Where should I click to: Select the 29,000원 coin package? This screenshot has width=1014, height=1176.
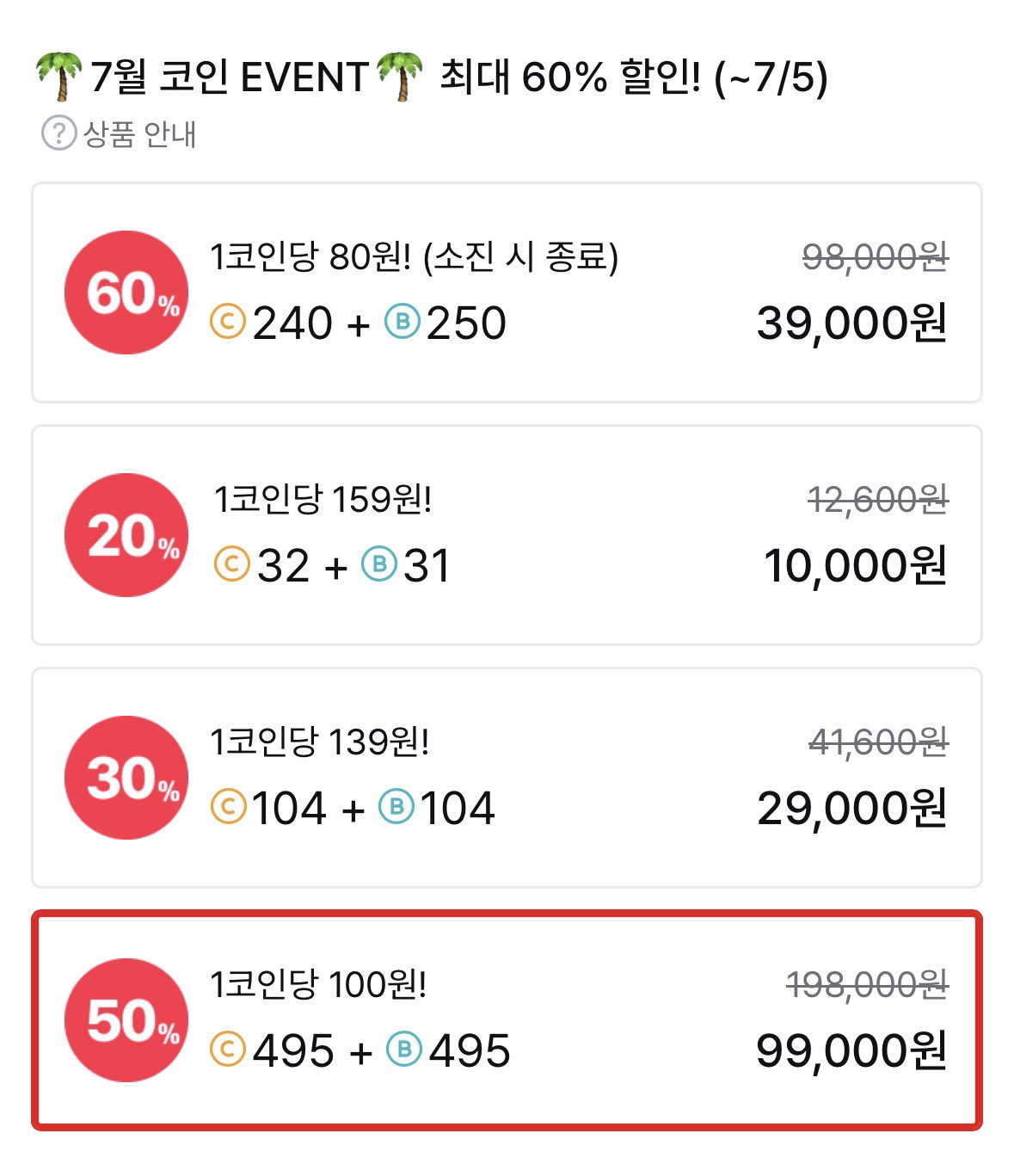pos(507,778)
